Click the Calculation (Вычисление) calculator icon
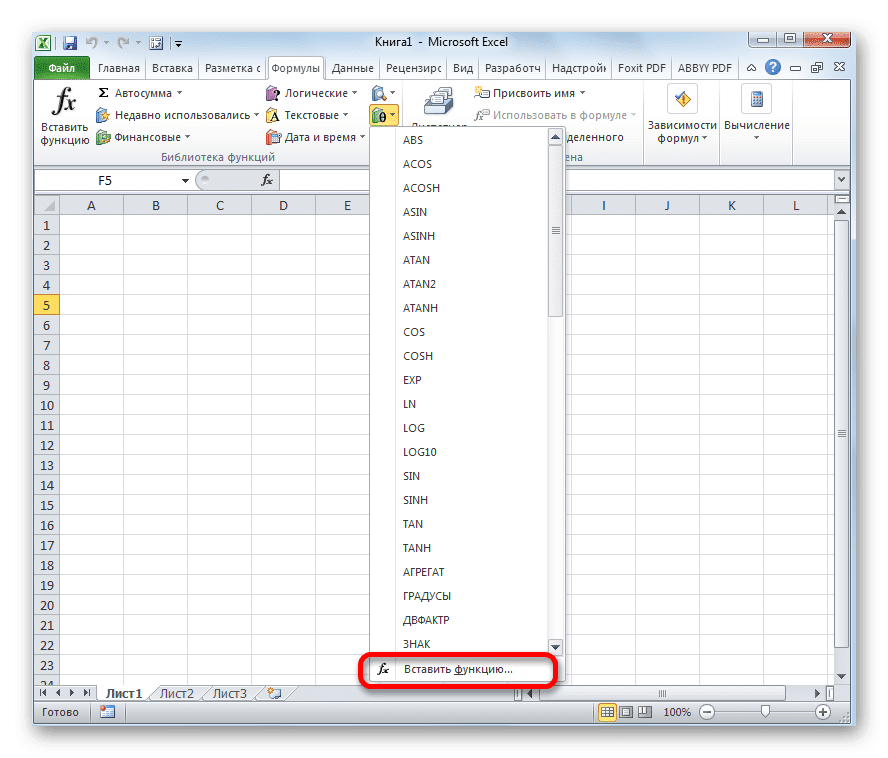 757,100
